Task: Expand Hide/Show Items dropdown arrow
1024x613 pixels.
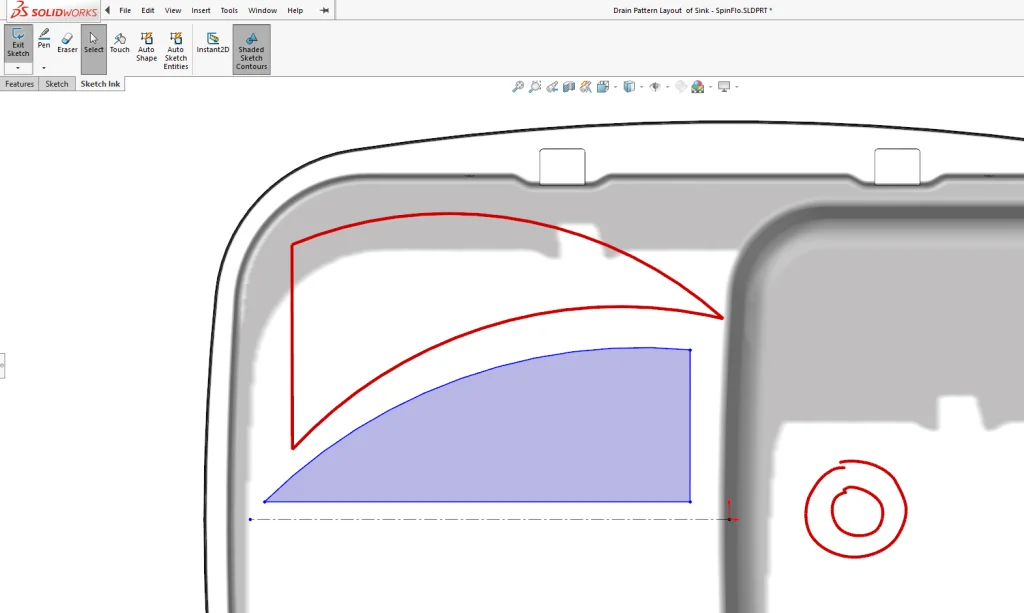Action: [667, 87]
